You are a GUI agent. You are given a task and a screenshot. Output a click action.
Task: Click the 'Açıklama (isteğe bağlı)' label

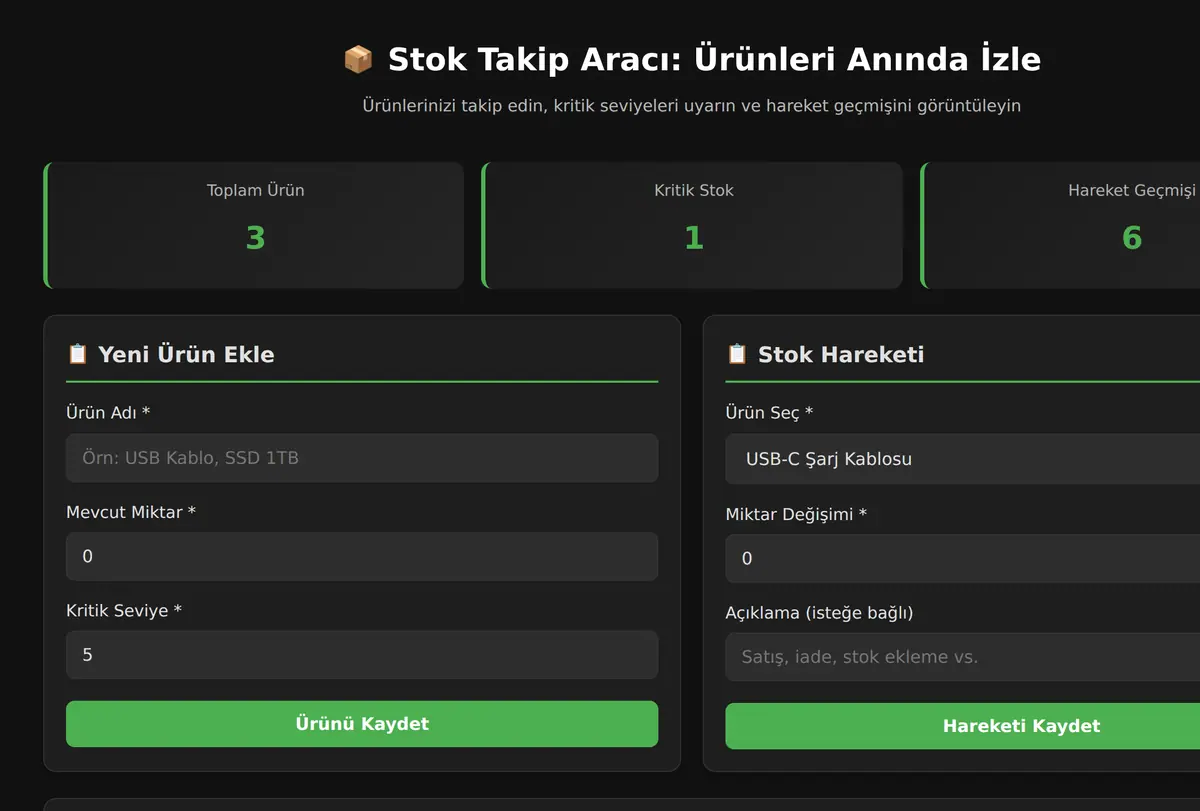pyautogui.click(x=819, y=613)
